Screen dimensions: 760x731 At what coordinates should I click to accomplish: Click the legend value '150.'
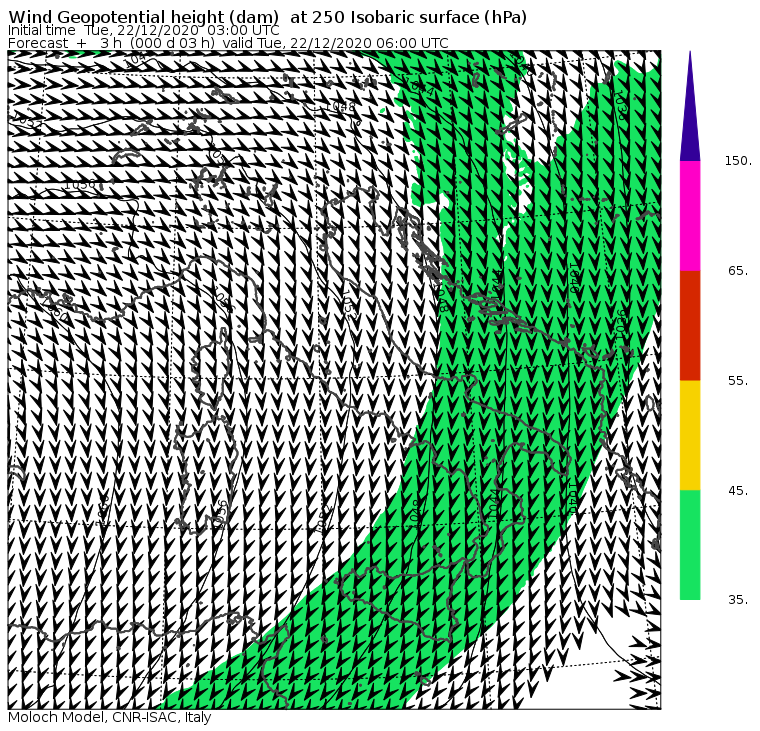click(738, 161)
